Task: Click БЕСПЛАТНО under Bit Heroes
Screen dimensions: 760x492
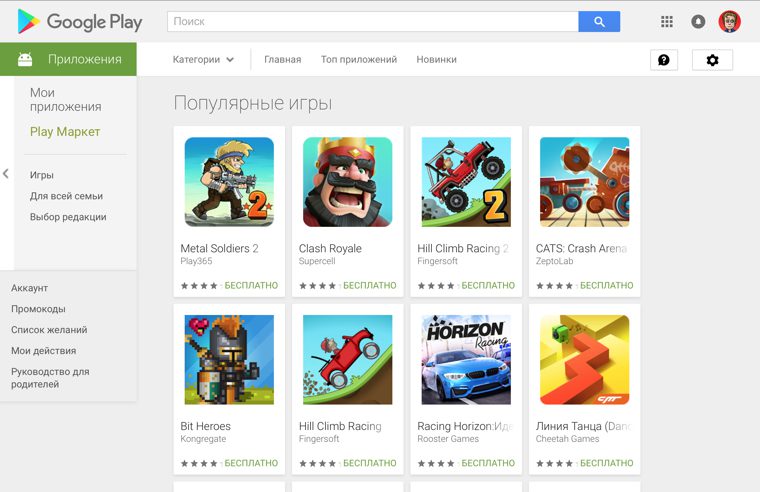Action: tap(251, 463)
